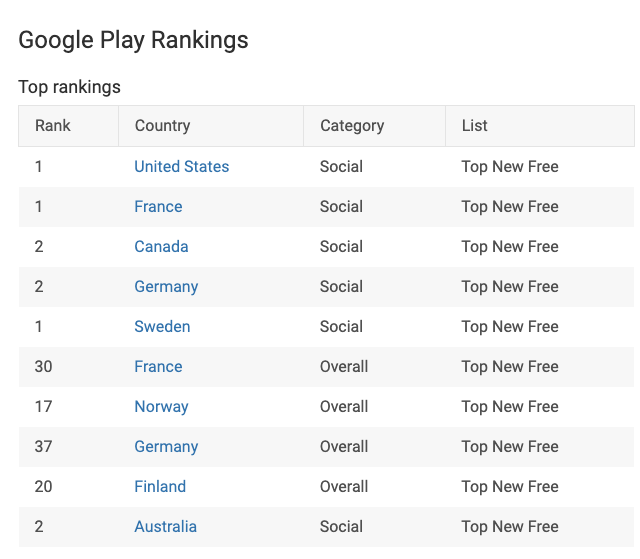
Task: Open the United States country link
Action: pyautogui.click(x=181, y=167)
